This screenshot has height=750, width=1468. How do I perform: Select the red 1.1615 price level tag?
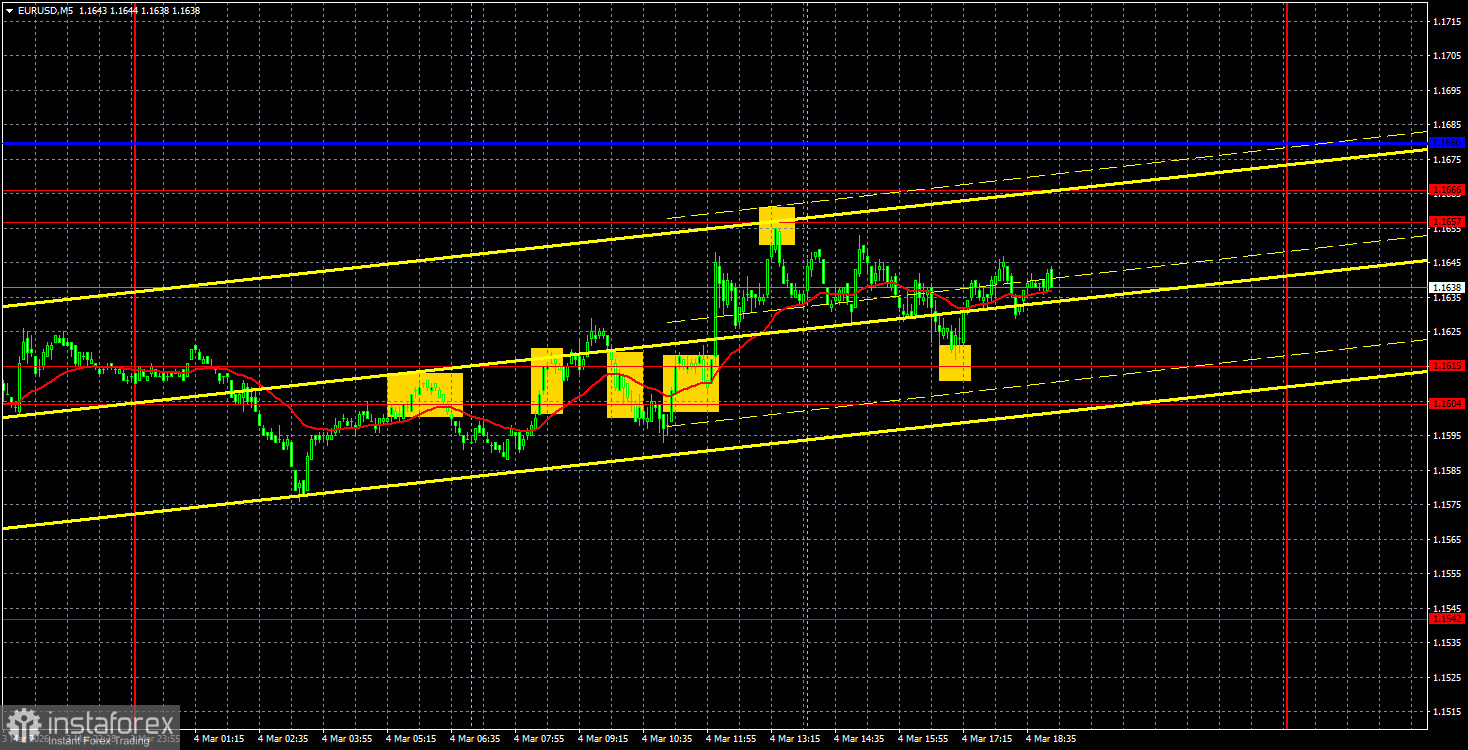tap(1447, 365)
